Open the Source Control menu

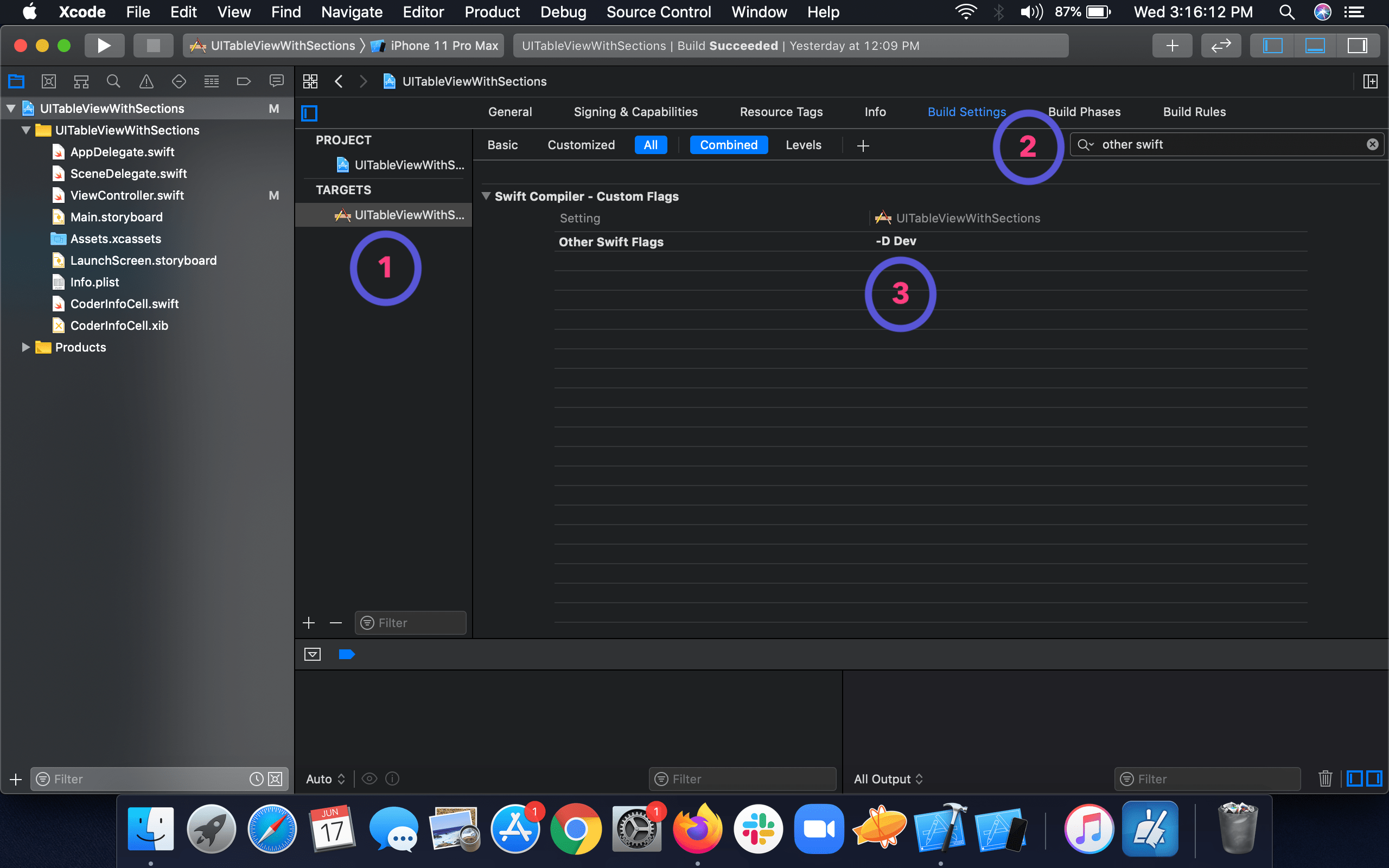659,12
